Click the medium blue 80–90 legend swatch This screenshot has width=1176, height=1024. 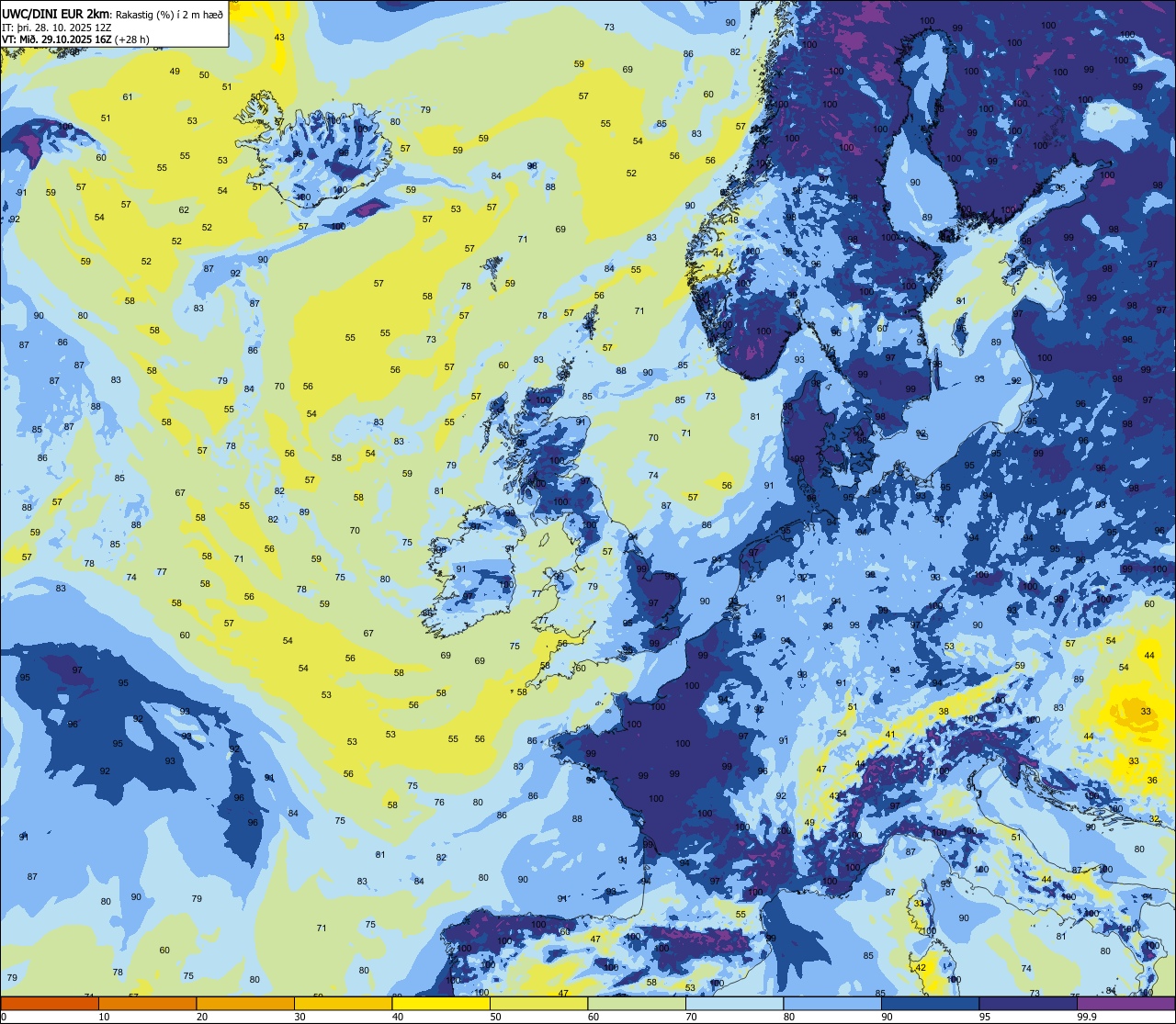tap(832, 1003)
